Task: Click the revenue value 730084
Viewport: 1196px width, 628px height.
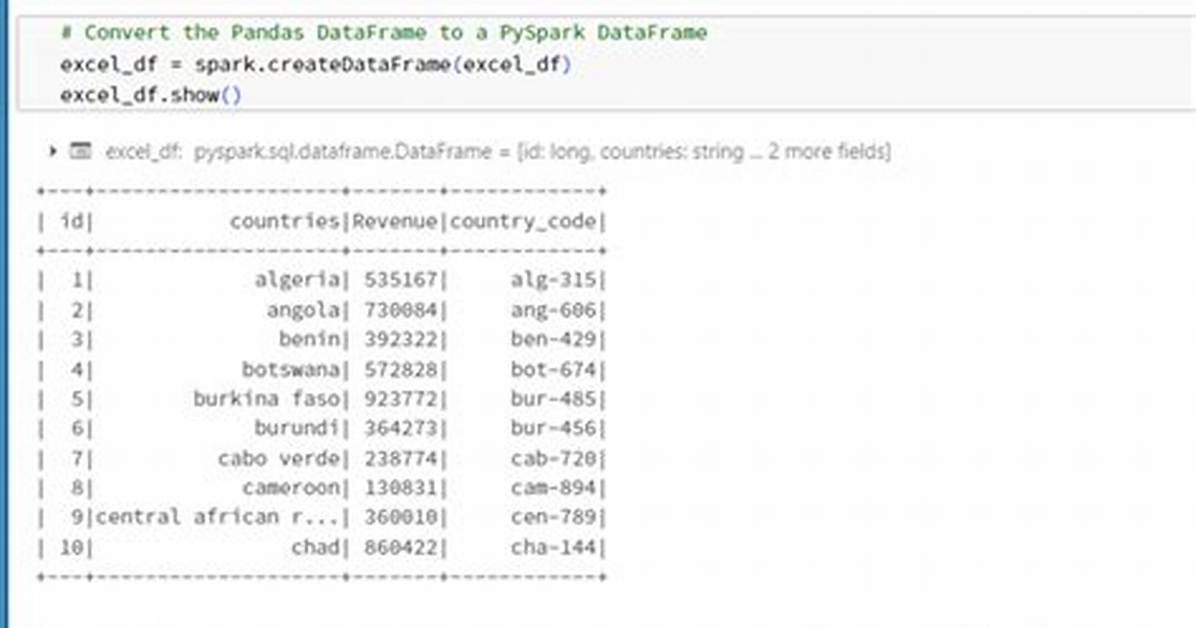Action: coord(401,310)
